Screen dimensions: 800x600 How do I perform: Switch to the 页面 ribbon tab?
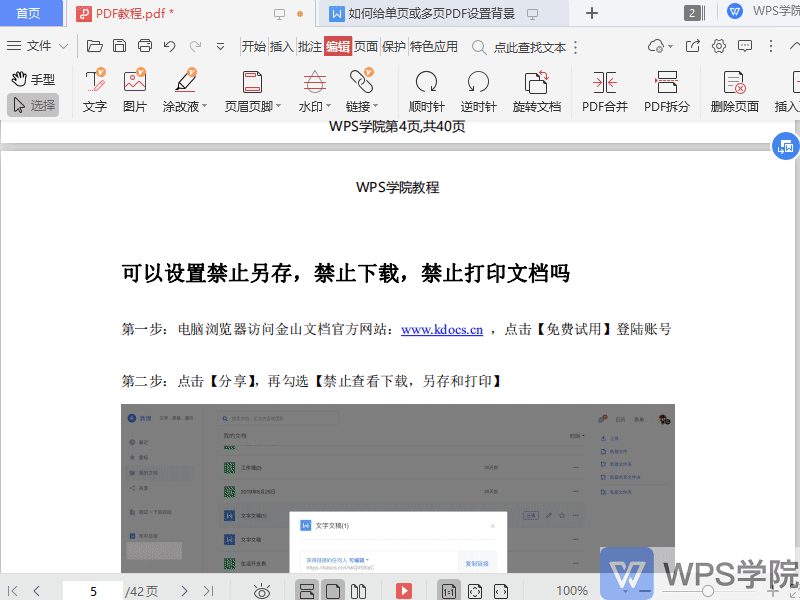[x=366, y=46]
